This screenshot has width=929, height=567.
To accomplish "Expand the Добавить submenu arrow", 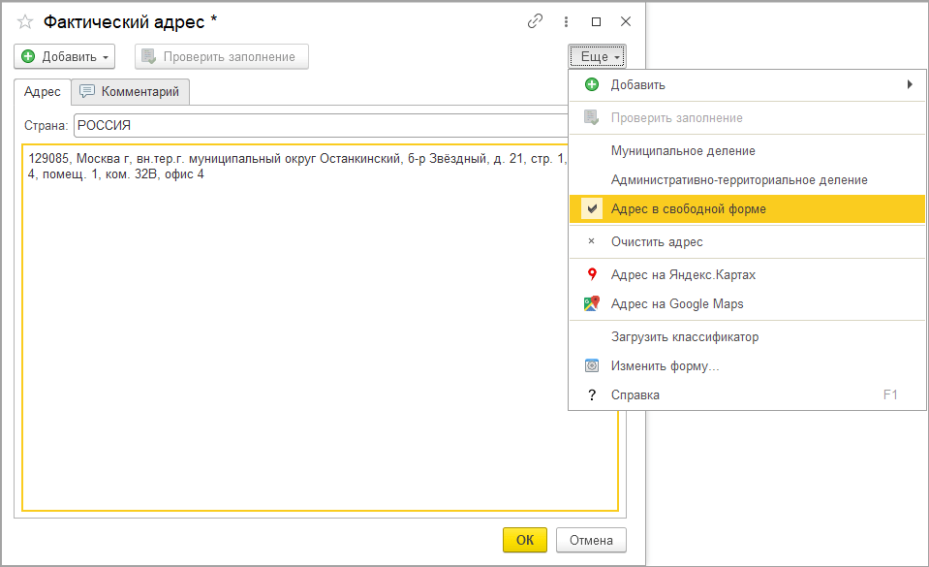I will coord(910,85).
